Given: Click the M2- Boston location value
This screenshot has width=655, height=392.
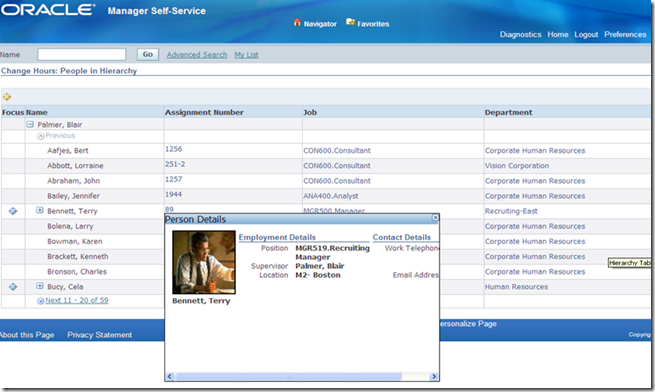Looking at the screenshot, I should point(318,275).
